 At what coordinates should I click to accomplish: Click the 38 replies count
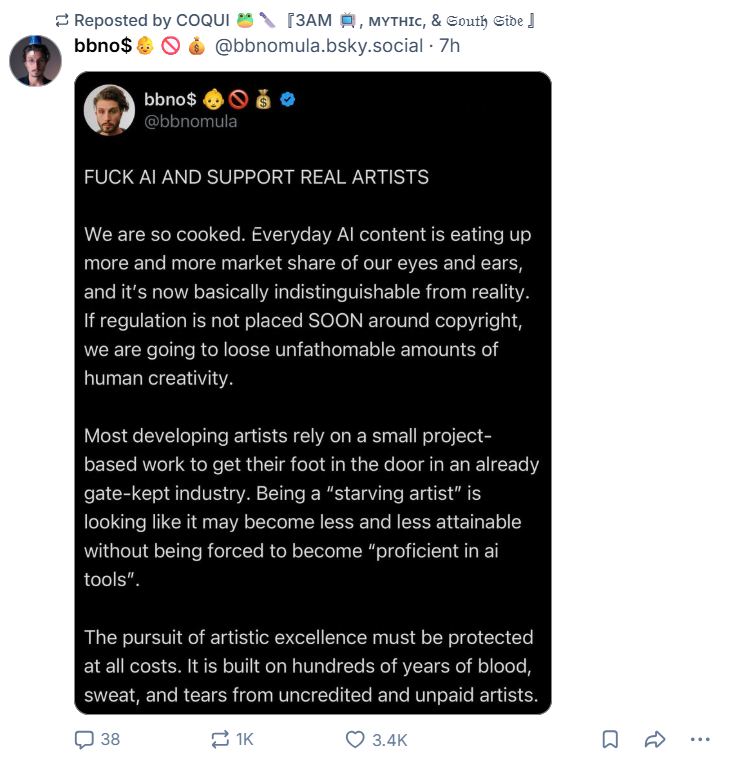click(x=110, y=740)
